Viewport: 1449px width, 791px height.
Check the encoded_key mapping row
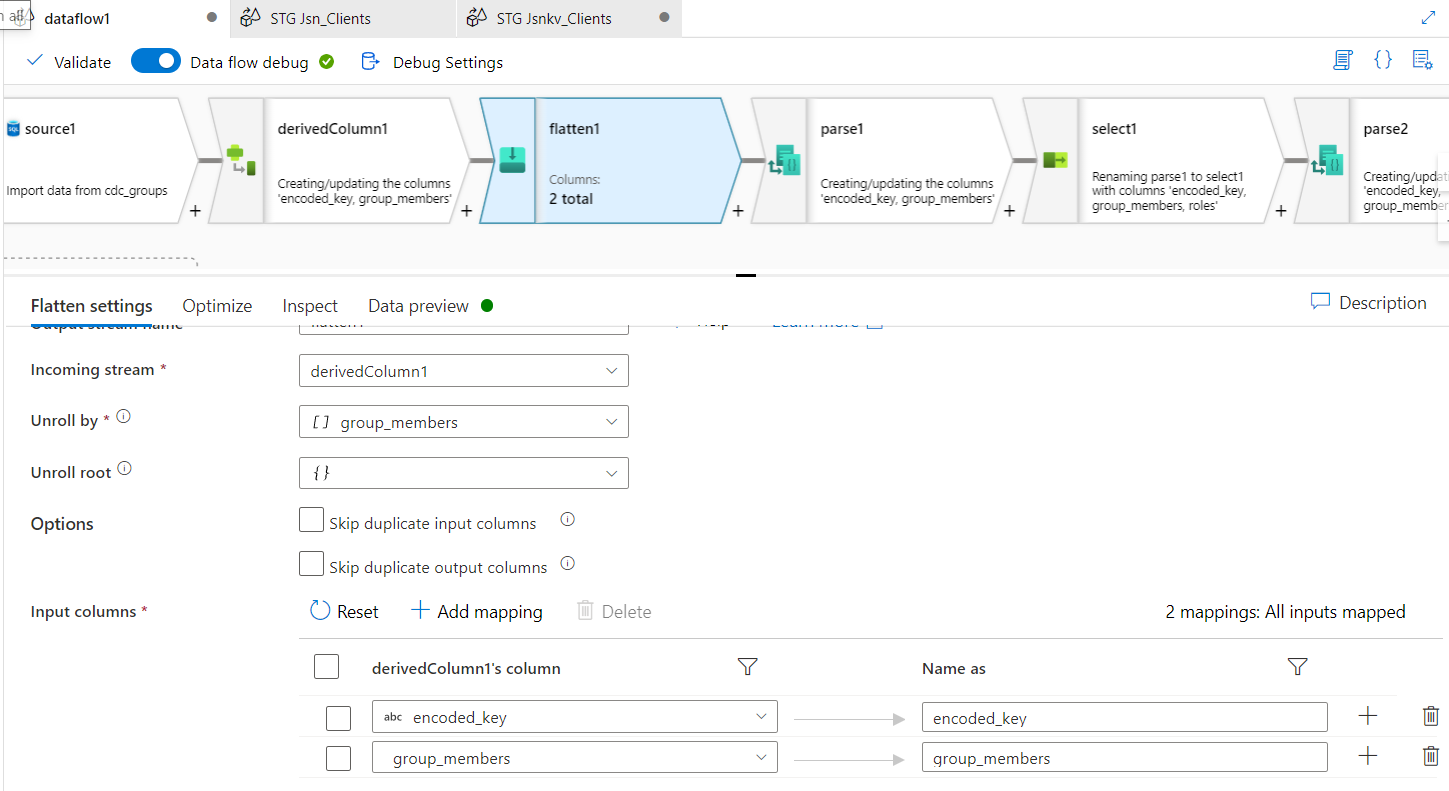(338, 718)
